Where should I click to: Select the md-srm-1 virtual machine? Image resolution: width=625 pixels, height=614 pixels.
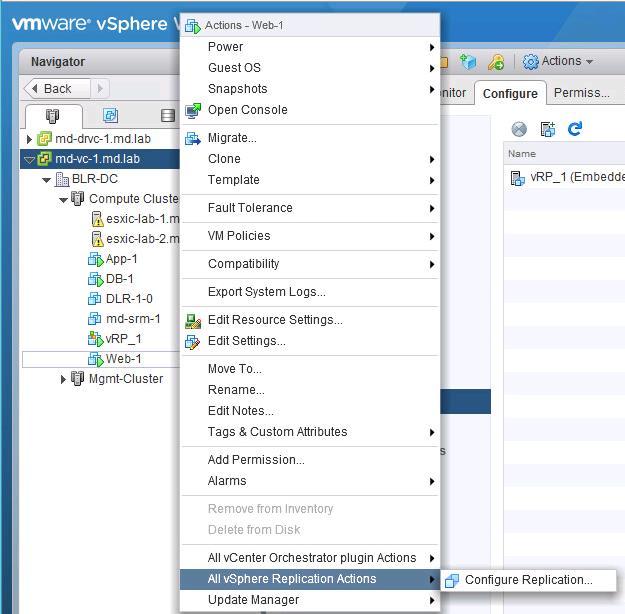(133, 319)
